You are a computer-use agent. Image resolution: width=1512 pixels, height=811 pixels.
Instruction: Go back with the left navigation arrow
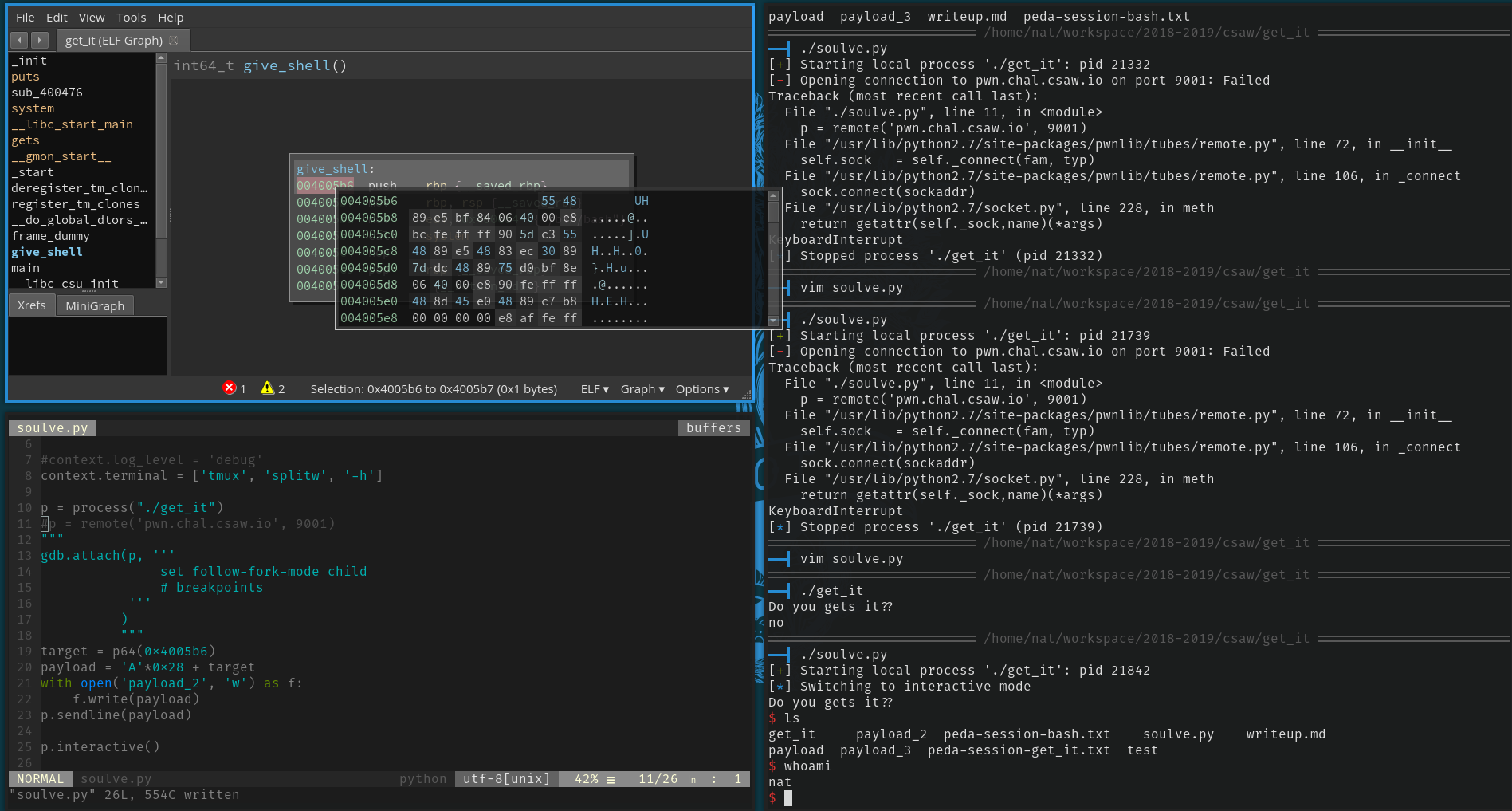[20, 40]
